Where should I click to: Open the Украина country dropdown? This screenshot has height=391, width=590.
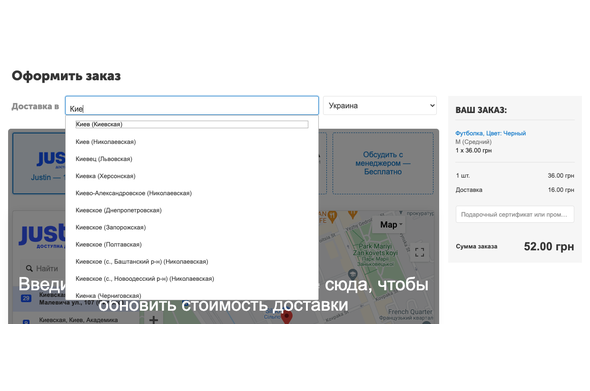tap(380, 106)
